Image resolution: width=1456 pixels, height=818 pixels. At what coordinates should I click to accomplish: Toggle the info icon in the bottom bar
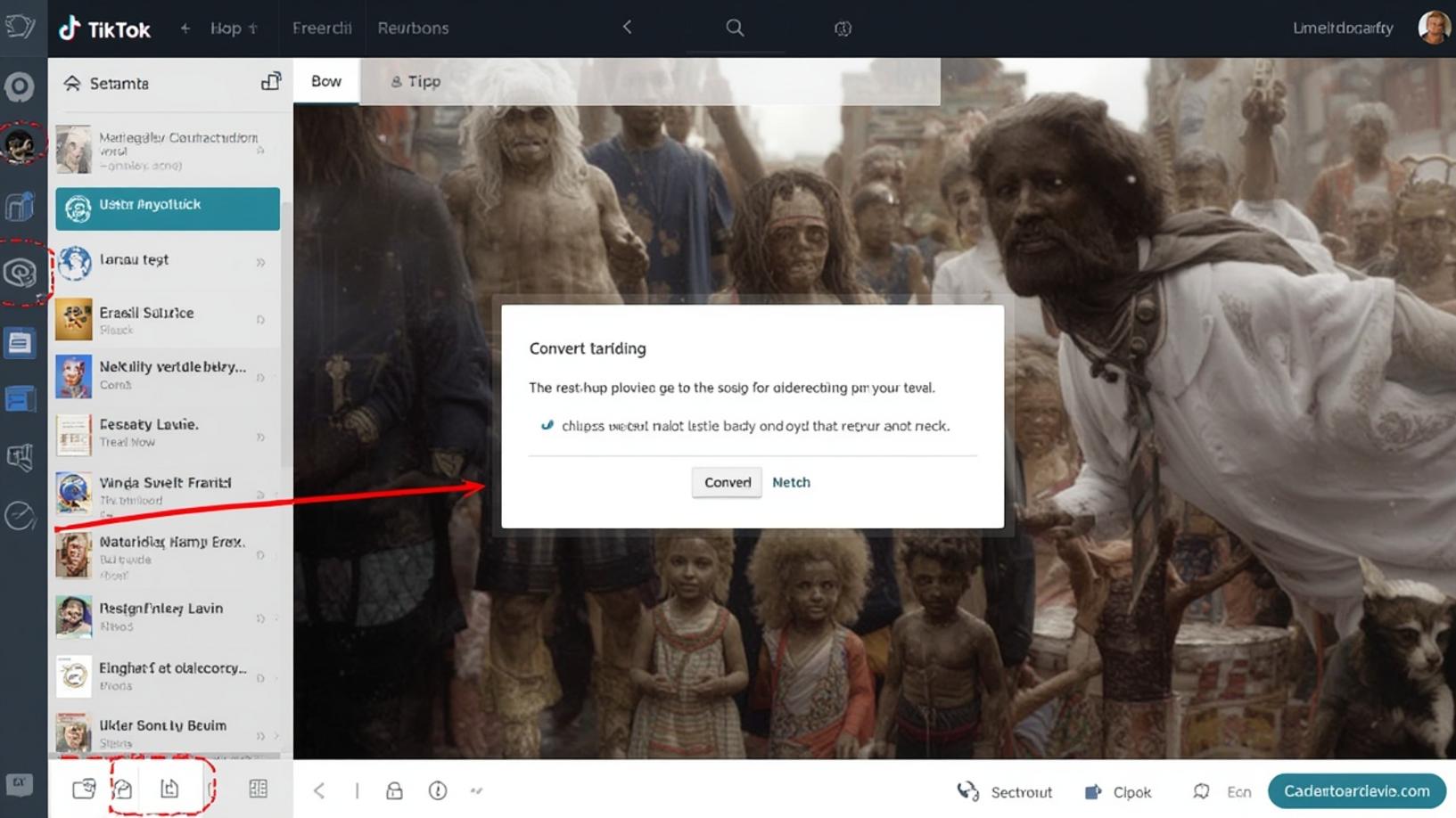[x=437, y=789]
